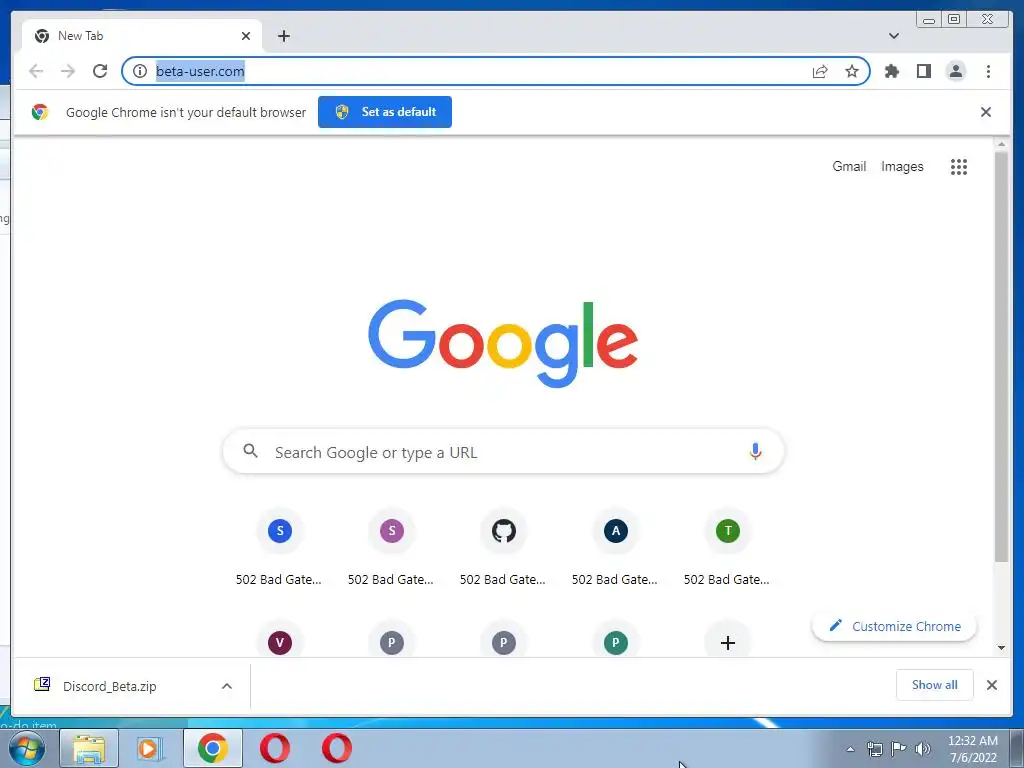1024x768 pixels.
Task: Open Chrome's three-dot menu
Action: pyautogui.click(x=988, y=71)
